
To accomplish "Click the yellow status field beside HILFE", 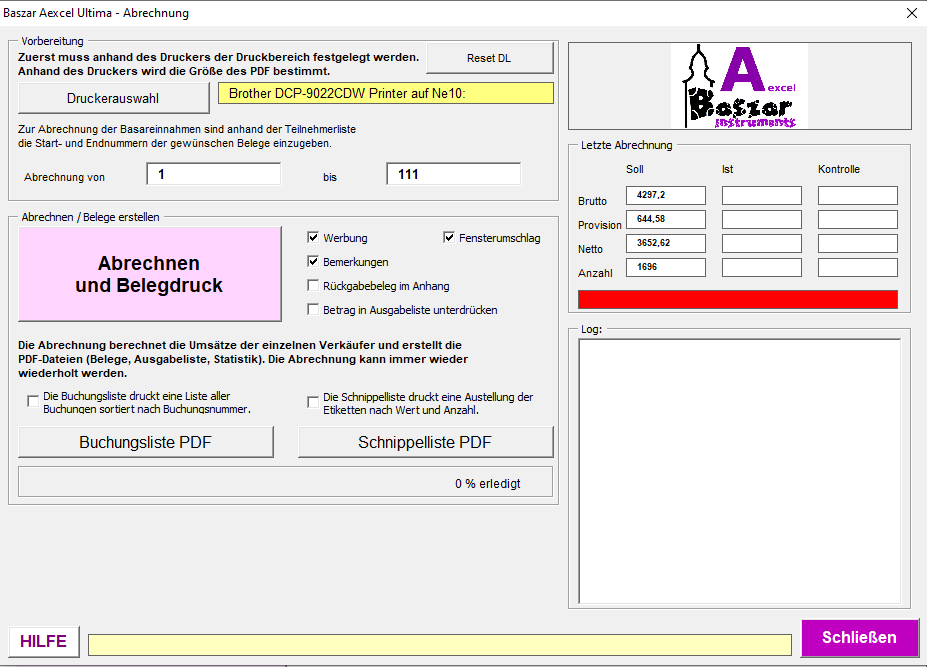I will 440,645.
